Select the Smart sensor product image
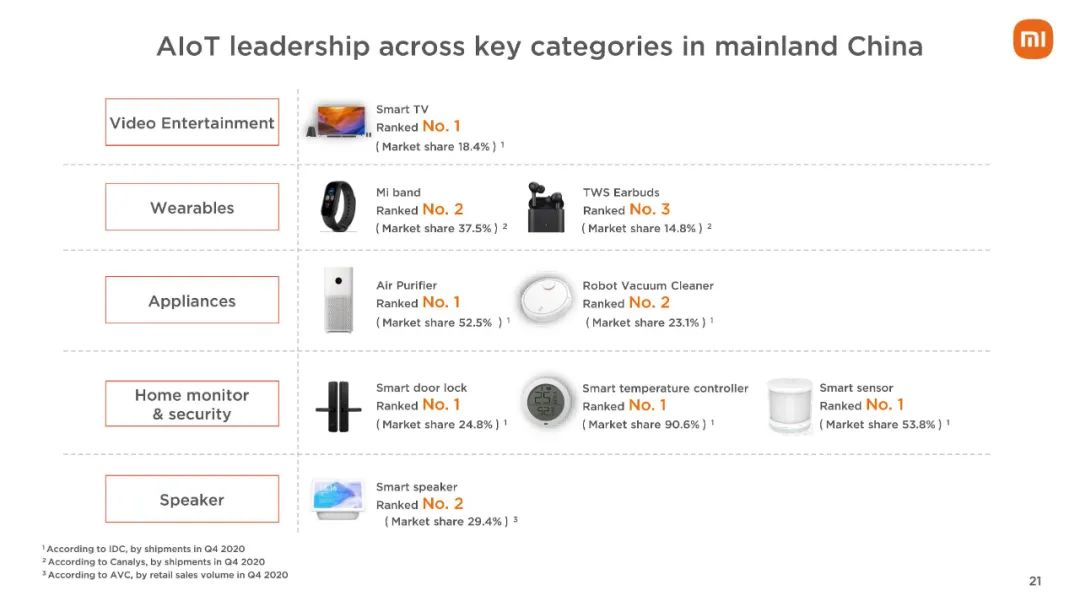The height and width of the screenshot is (607, 1080). pos(789,406)
